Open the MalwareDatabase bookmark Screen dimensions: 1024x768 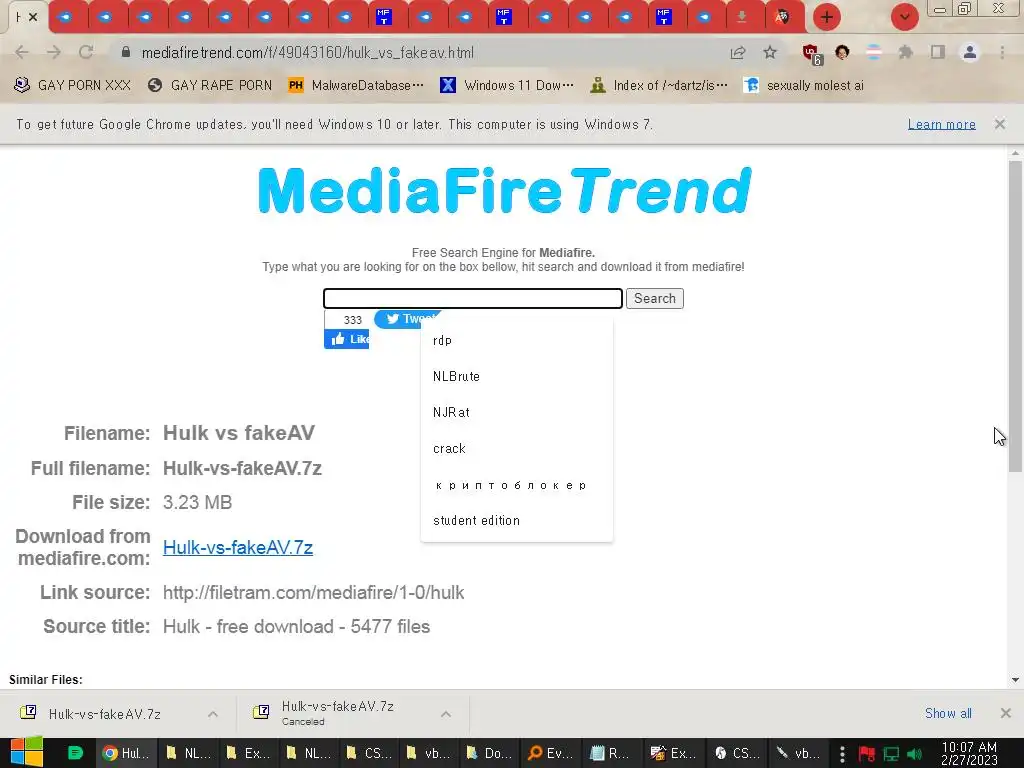(356, 86)
